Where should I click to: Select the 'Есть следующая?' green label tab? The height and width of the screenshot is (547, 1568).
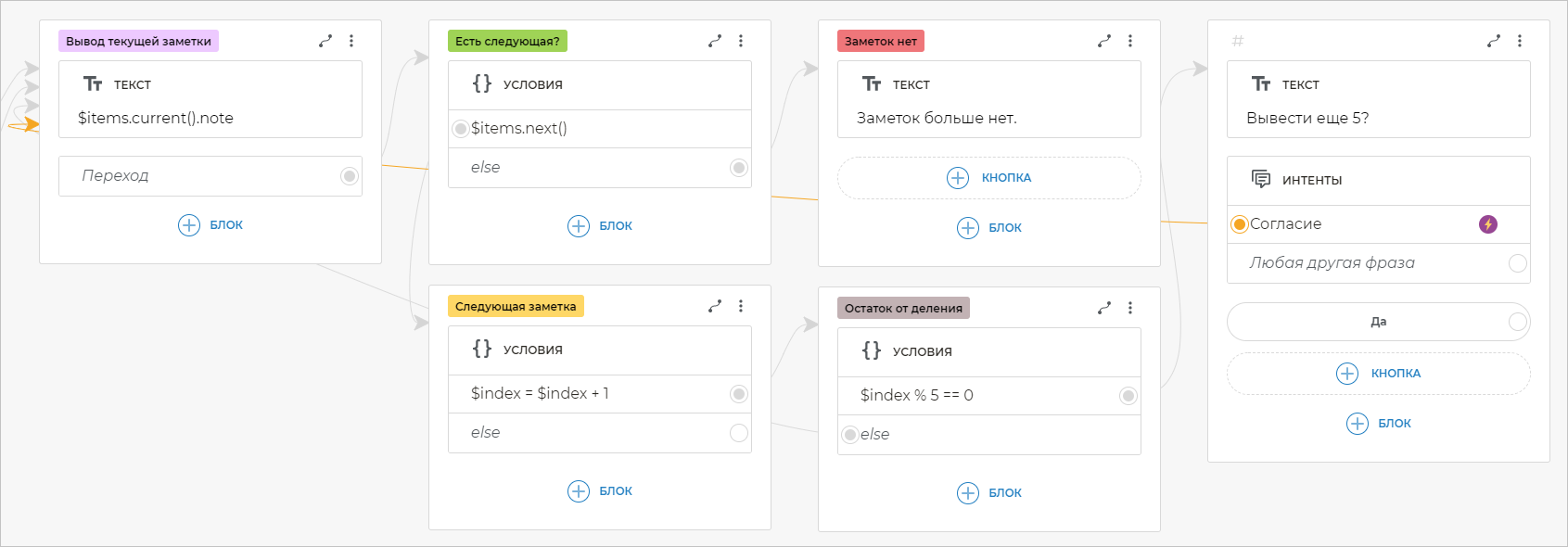pyautogui.click(x=507, y=41)
